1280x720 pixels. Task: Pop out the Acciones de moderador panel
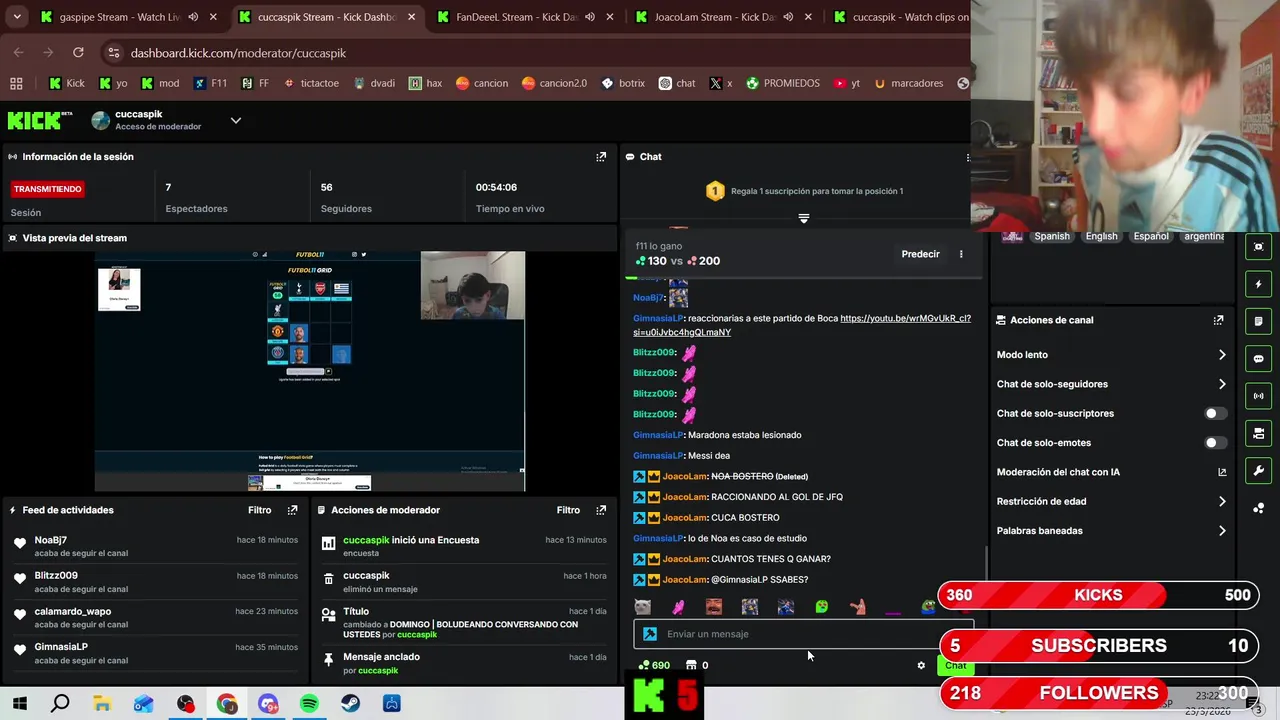coord(601,510)
